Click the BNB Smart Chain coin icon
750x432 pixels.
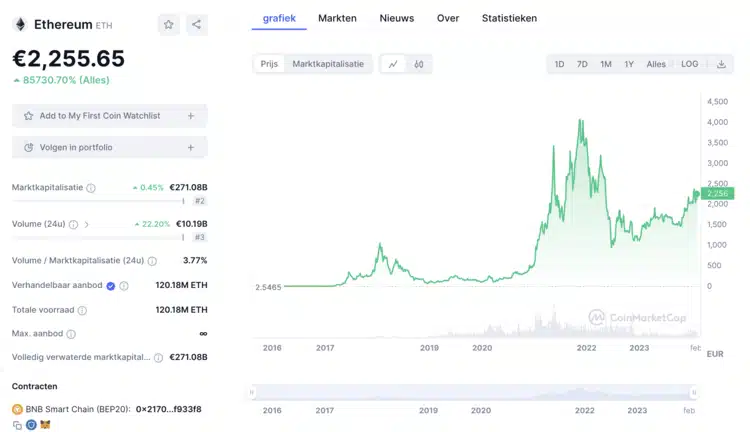pyautogui.click(x=17, y=409)
